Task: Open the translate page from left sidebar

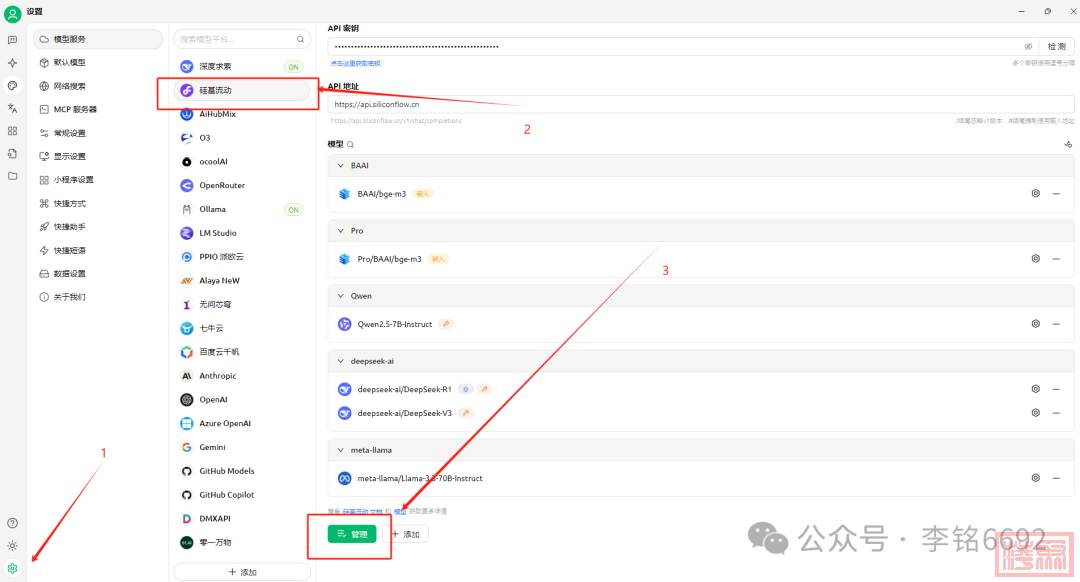Action: (12, 108)
